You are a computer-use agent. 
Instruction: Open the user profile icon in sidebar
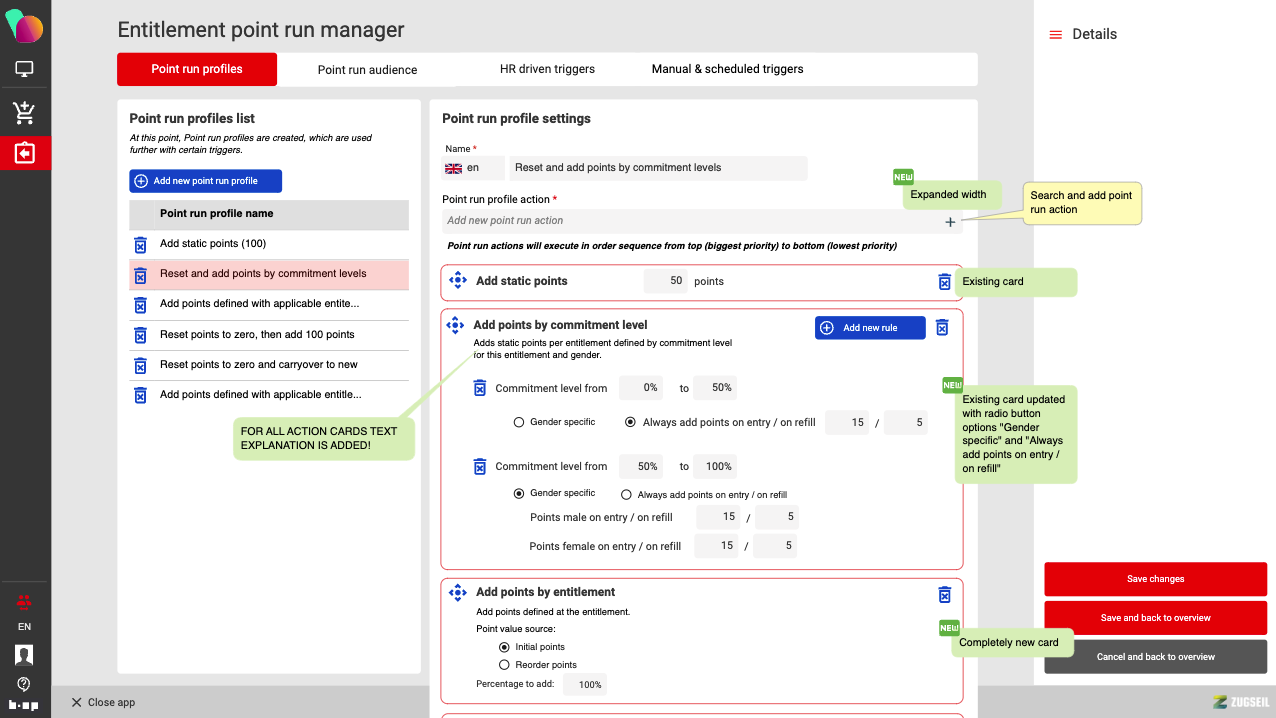24,655
